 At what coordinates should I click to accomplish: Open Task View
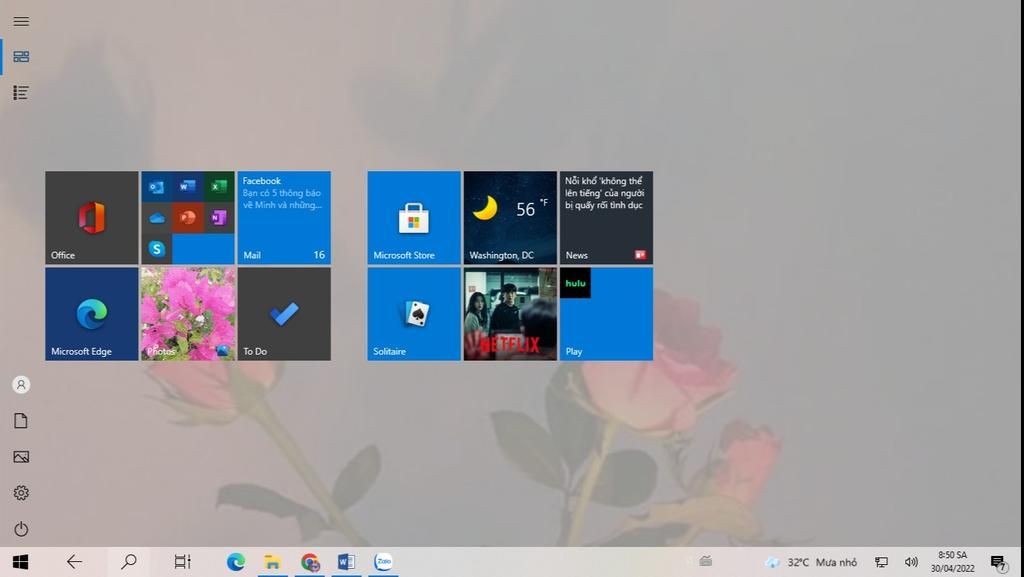[182, 562]
